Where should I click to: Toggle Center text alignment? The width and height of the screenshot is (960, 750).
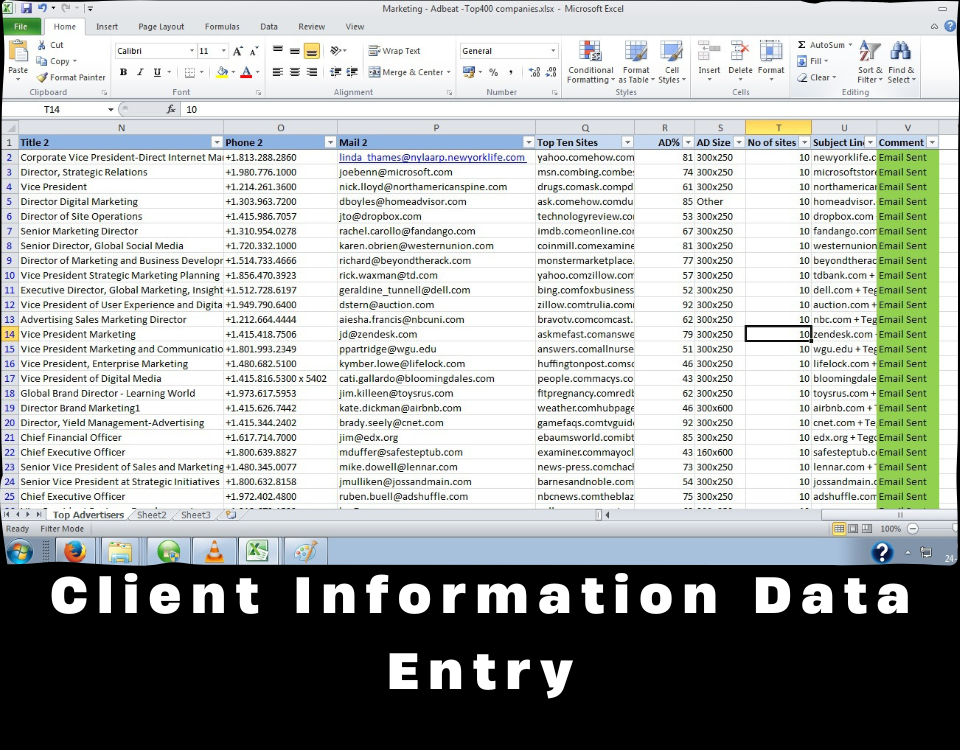point(294,72)
